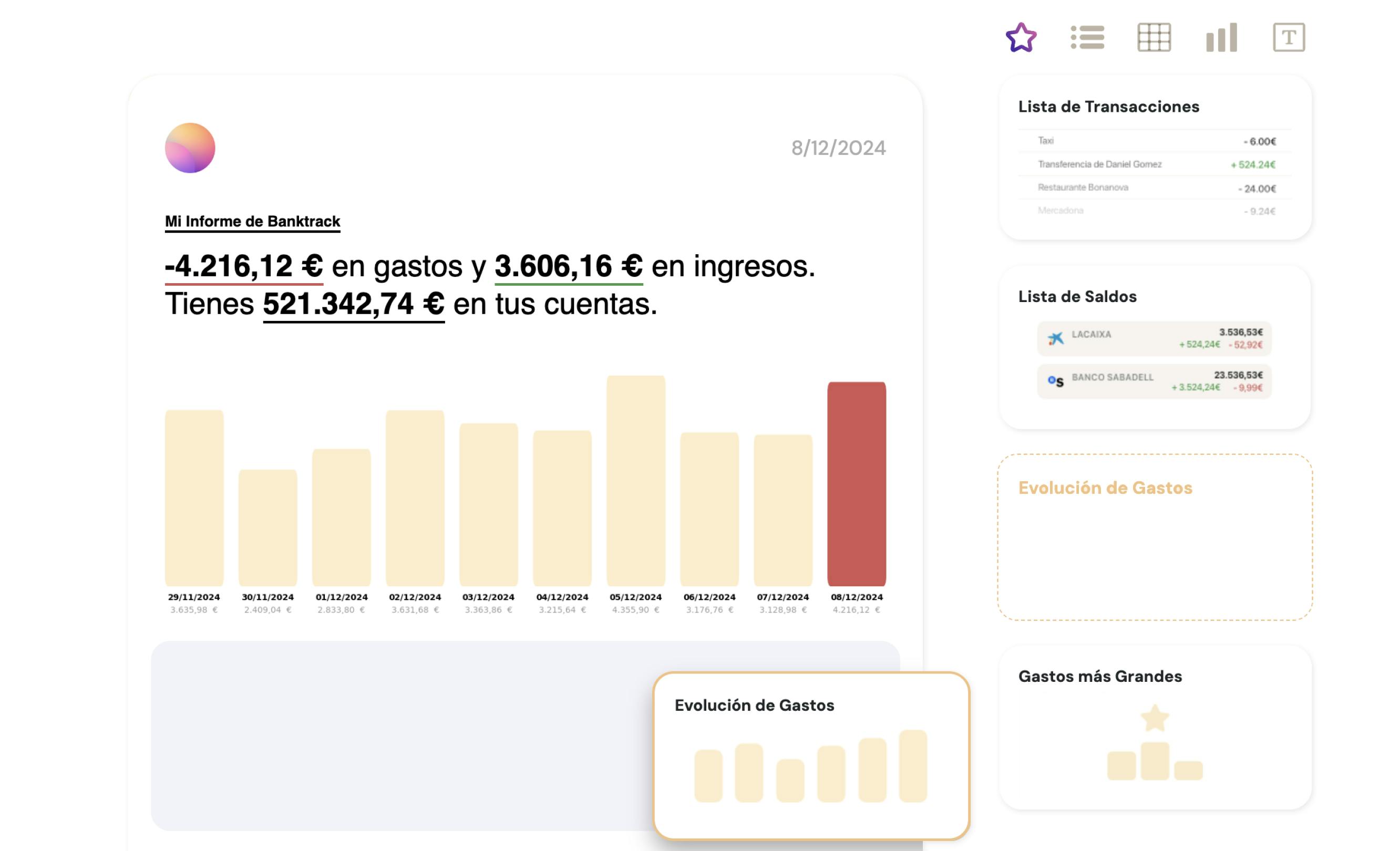Click the 3.606,16 € income amount
Screen dimensions: 1400x851
569,266
